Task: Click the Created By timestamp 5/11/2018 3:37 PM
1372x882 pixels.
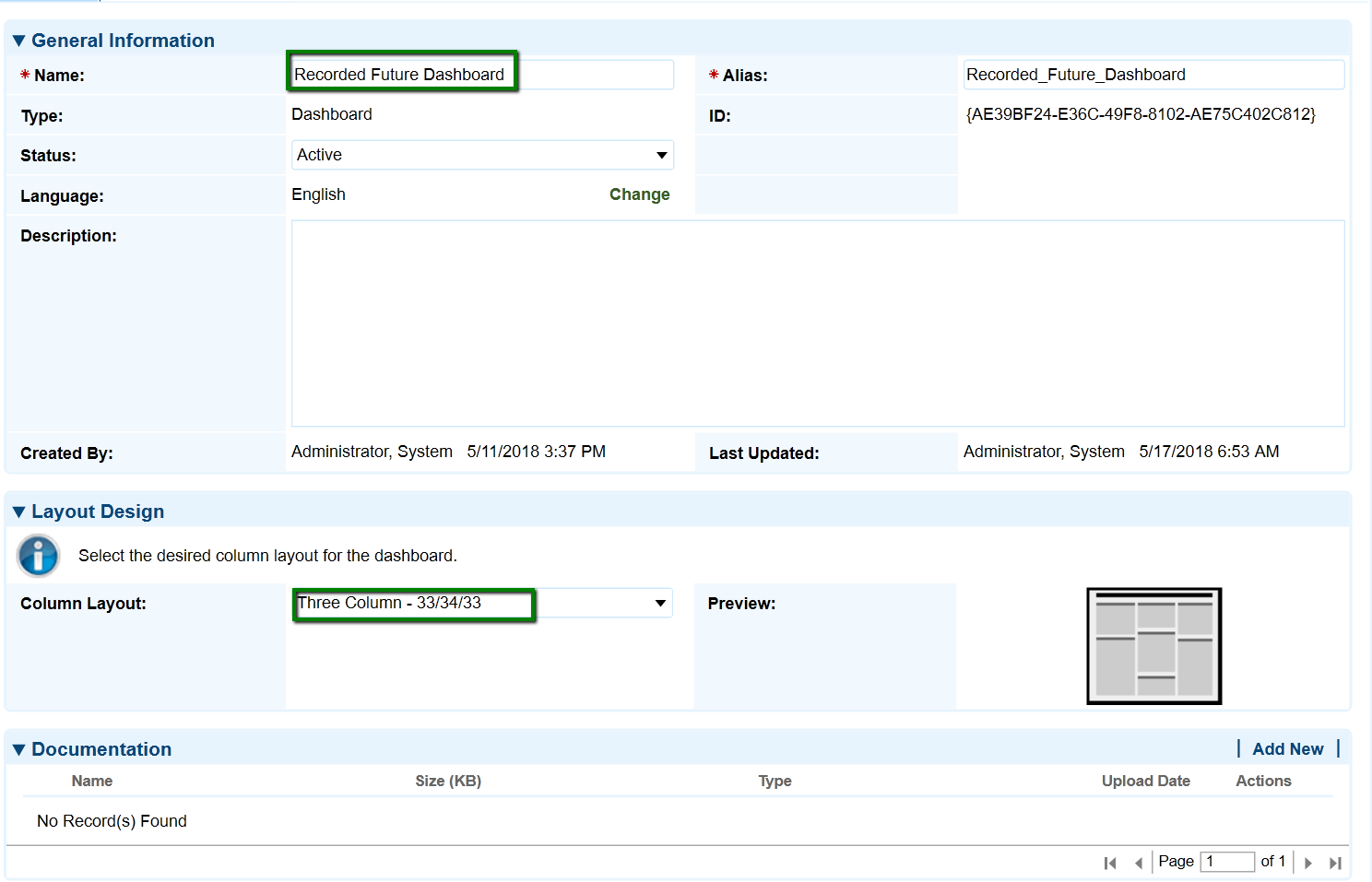Action: click(x=537, y=452)
